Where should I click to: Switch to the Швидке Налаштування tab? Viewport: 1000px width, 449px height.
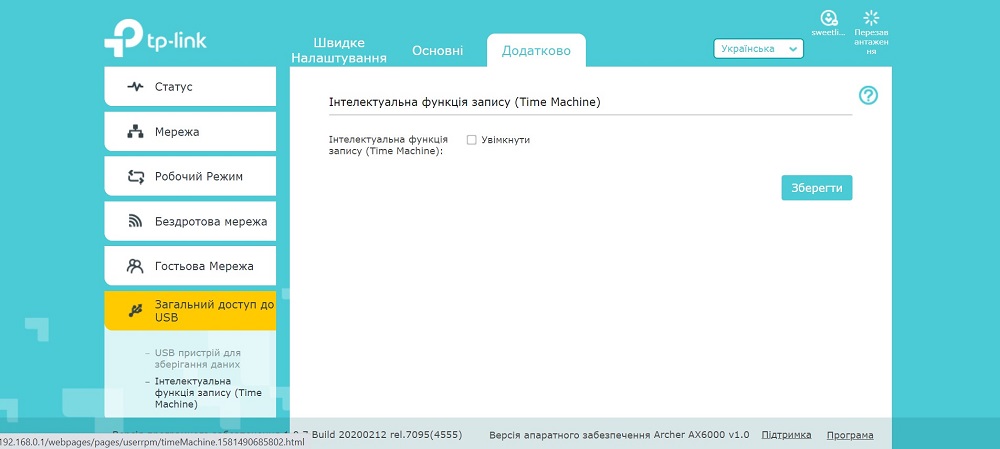point(339,50)
